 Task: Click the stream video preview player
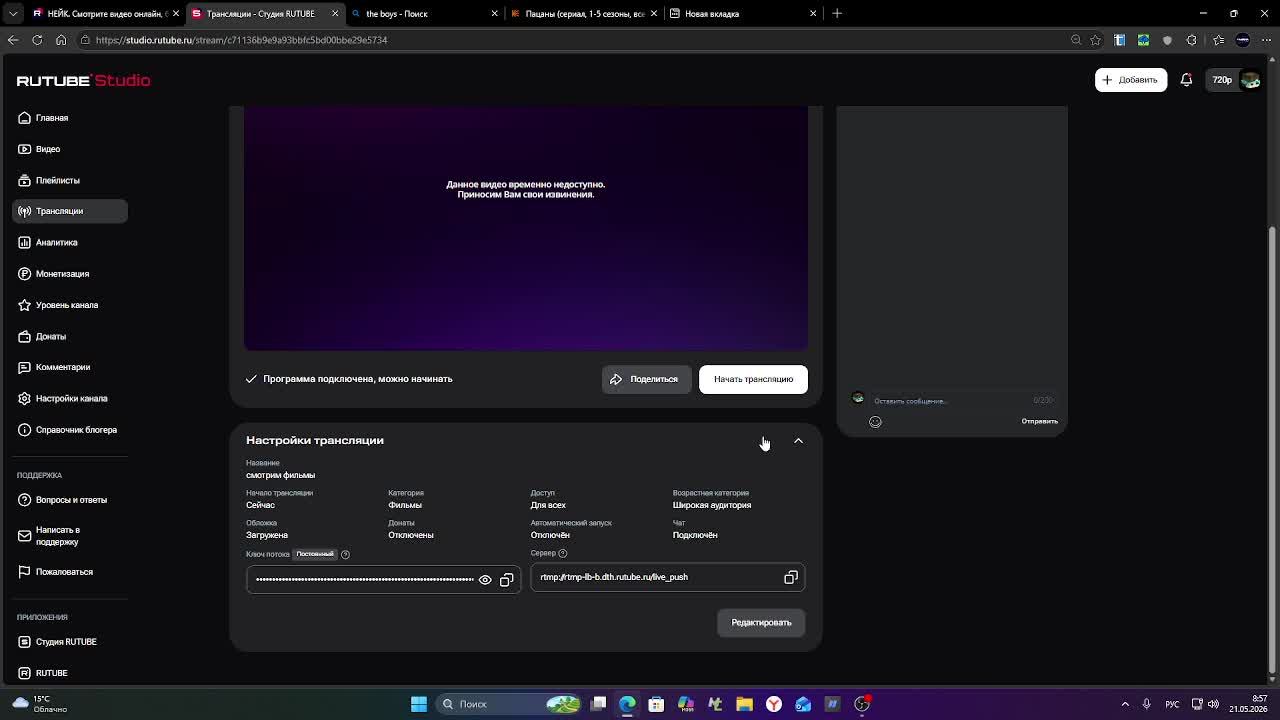coord(526,228)
